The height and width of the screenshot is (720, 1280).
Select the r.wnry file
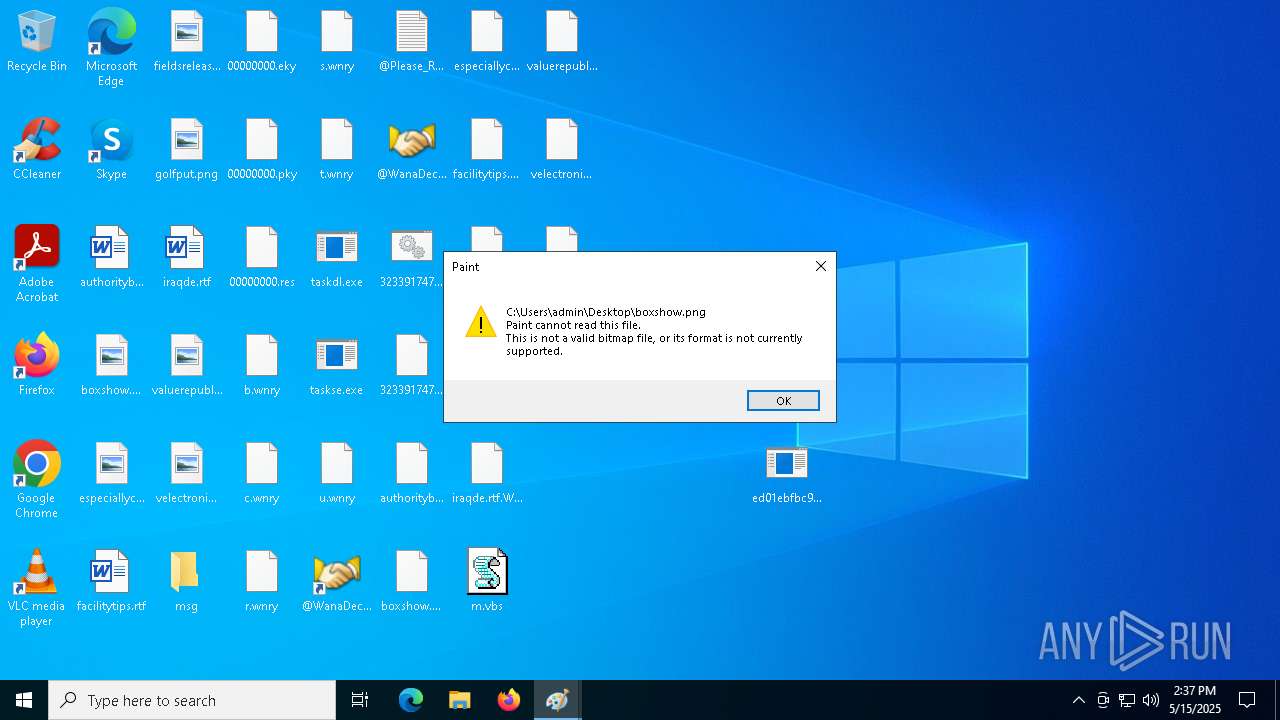(x=262, y=582)
